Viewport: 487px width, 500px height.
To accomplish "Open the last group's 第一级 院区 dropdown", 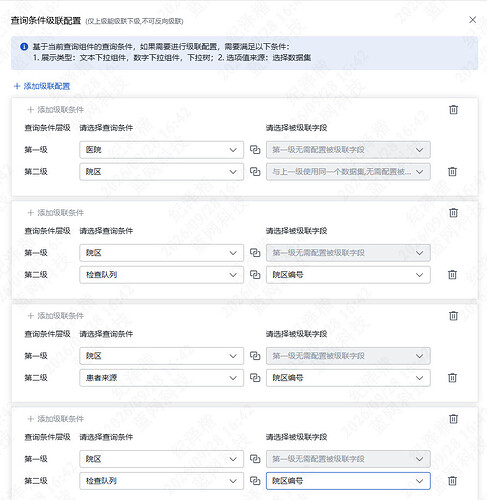I will [x=161, y=459].
